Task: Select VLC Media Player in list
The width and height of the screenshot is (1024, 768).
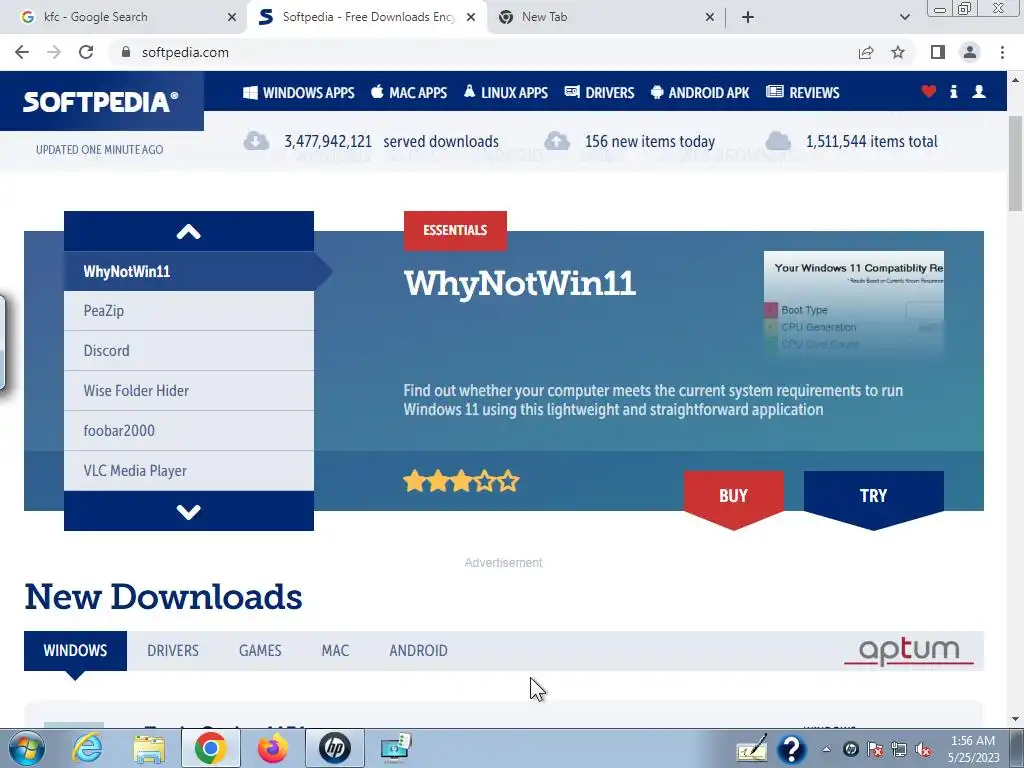Action: [x=189, y=471]
